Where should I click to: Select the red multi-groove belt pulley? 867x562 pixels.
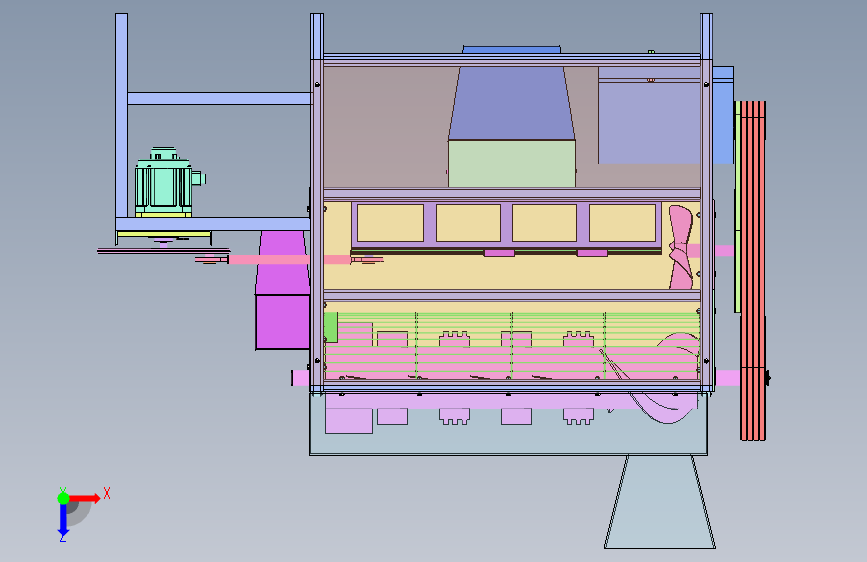coord(753,270)
